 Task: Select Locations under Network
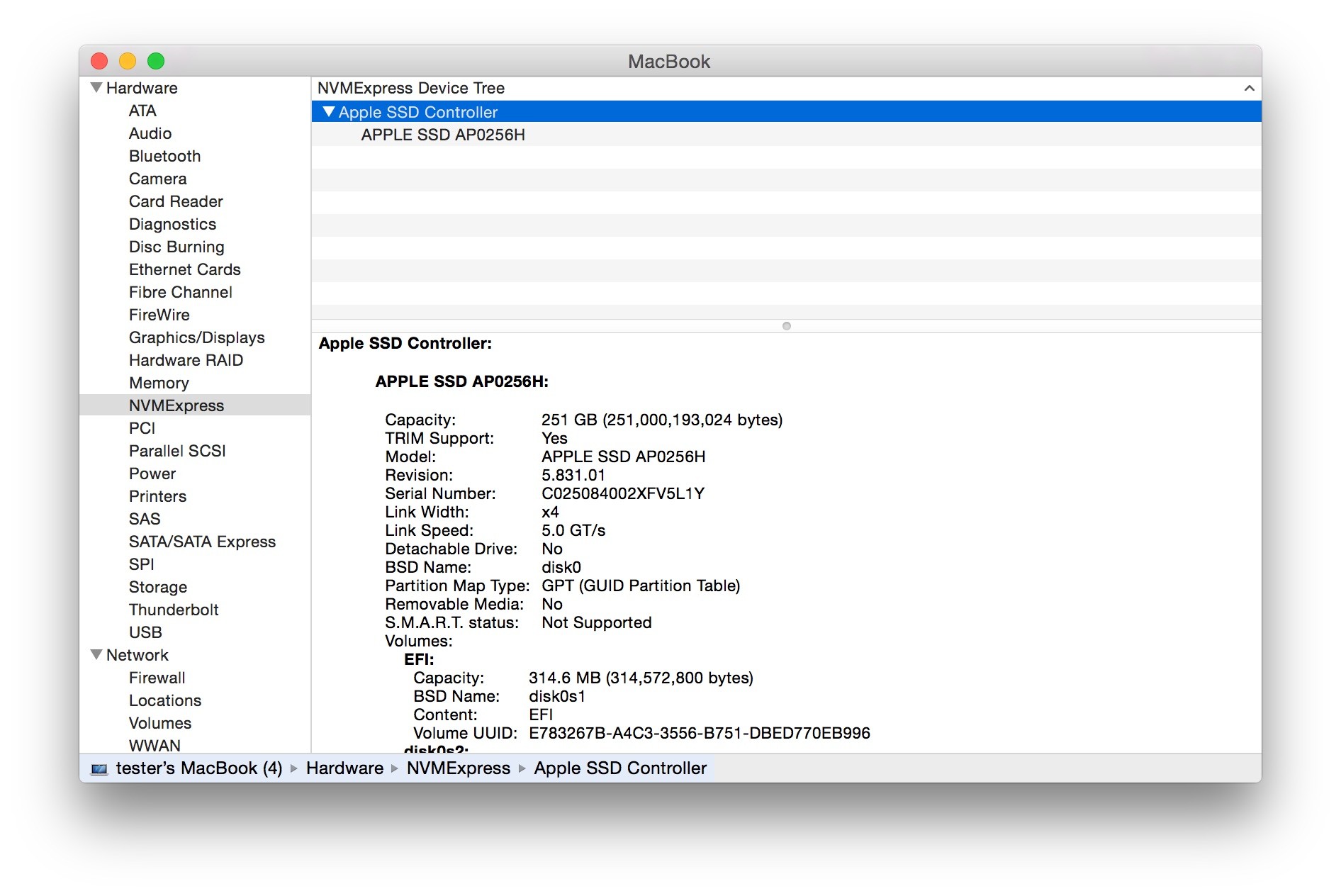point(165,700)
